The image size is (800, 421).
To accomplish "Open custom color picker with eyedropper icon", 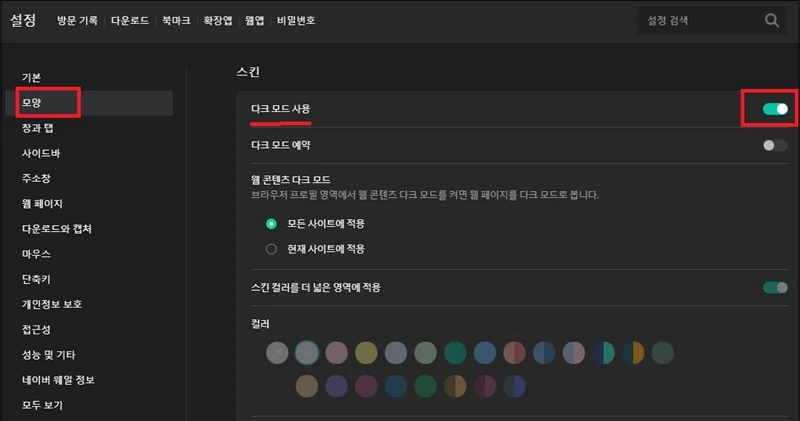I will point(277,353).
